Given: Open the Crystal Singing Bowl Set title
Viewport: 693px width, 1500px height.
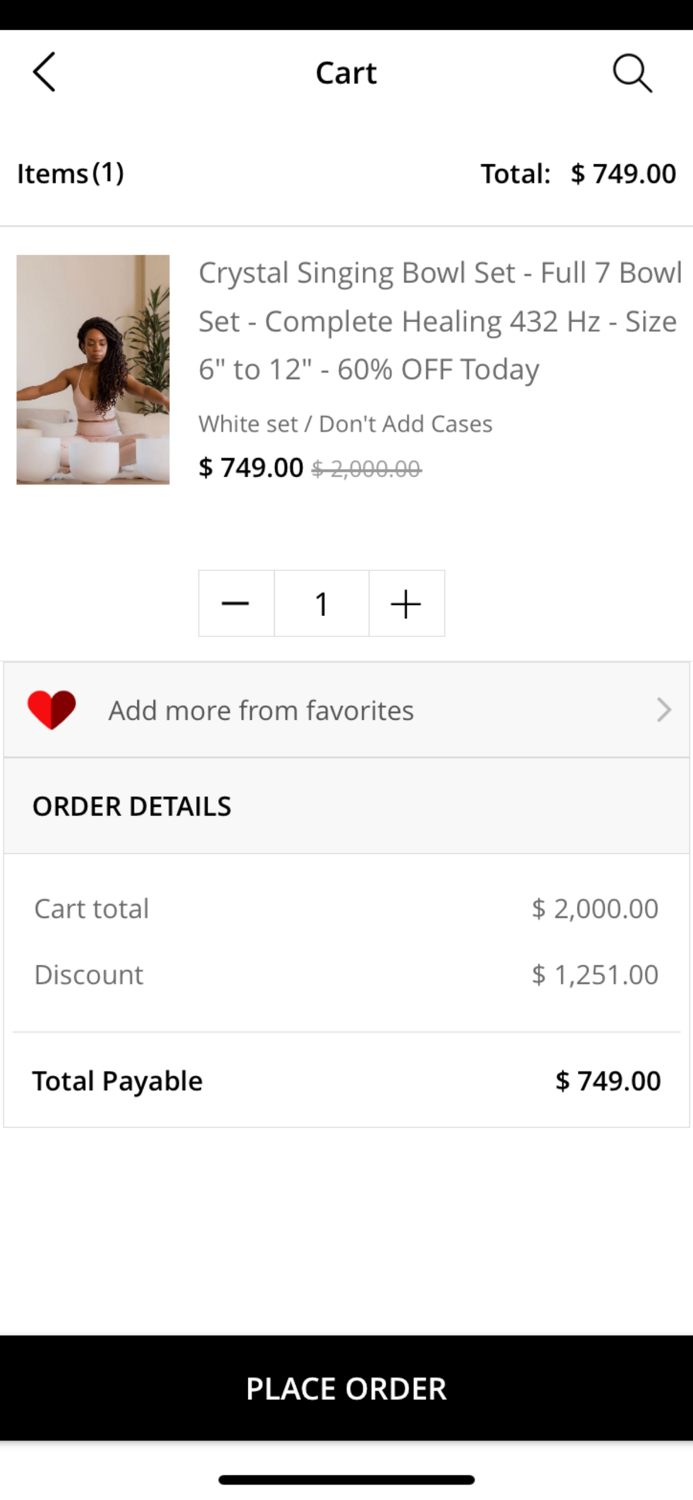Looking at the screenshot, I should pyautogui.click(x=440, y=321).
